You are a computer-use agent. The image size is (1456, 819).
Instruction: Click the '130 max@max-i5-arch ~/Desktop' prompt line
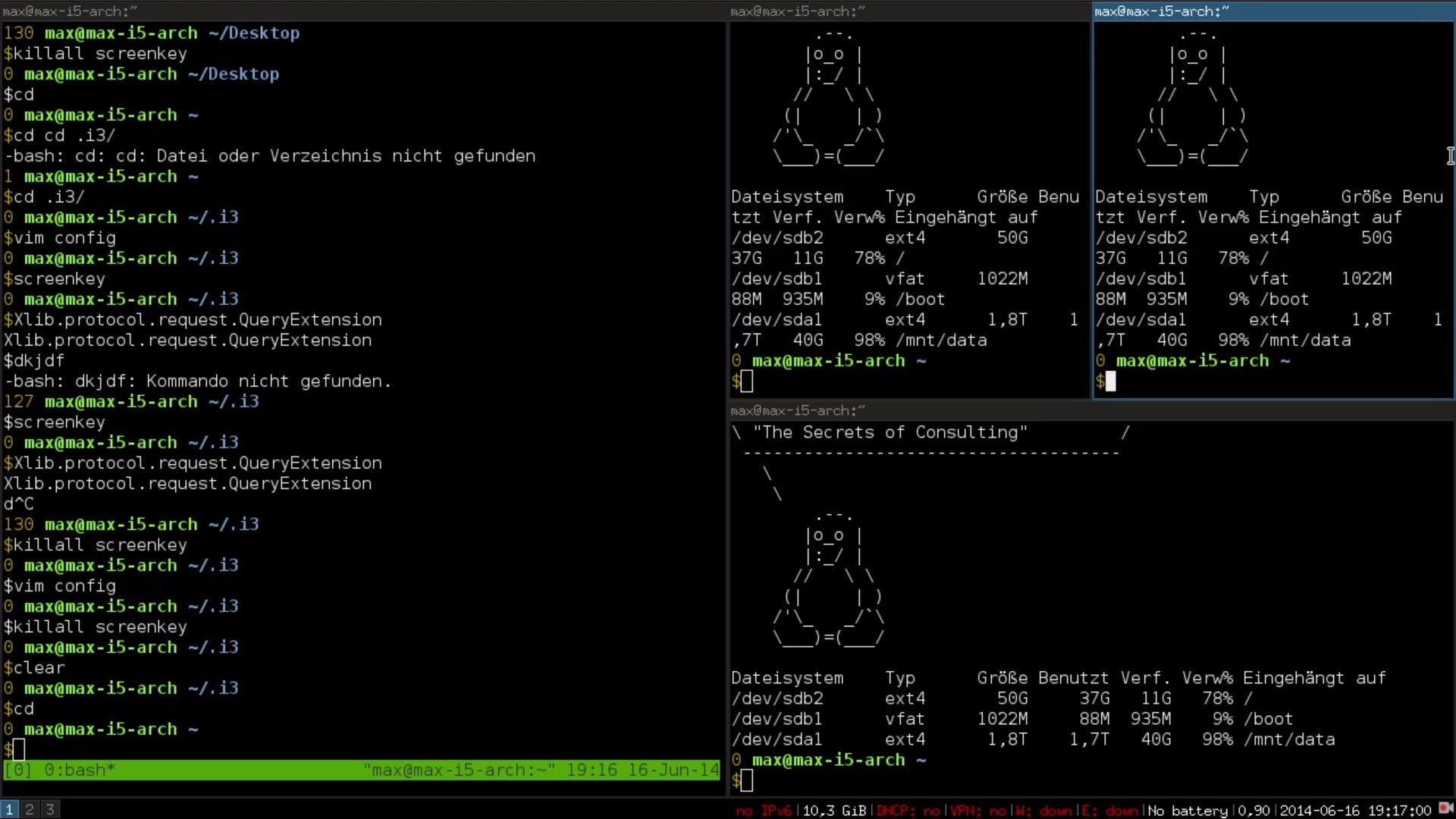click(x=152, y=33)
